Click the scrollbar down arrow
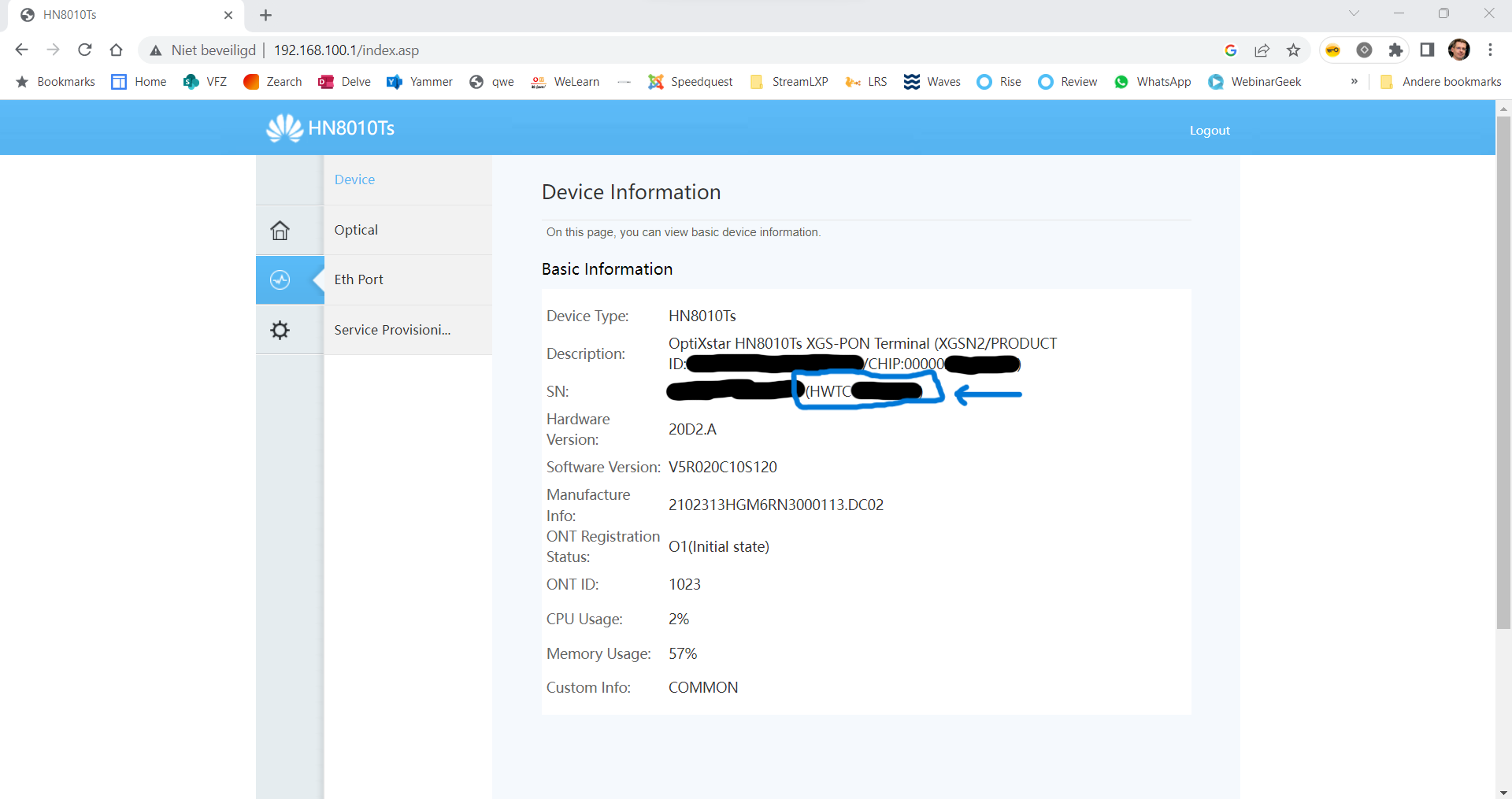This screenshot has width=1512, height=799. [x=1503, y=792]
